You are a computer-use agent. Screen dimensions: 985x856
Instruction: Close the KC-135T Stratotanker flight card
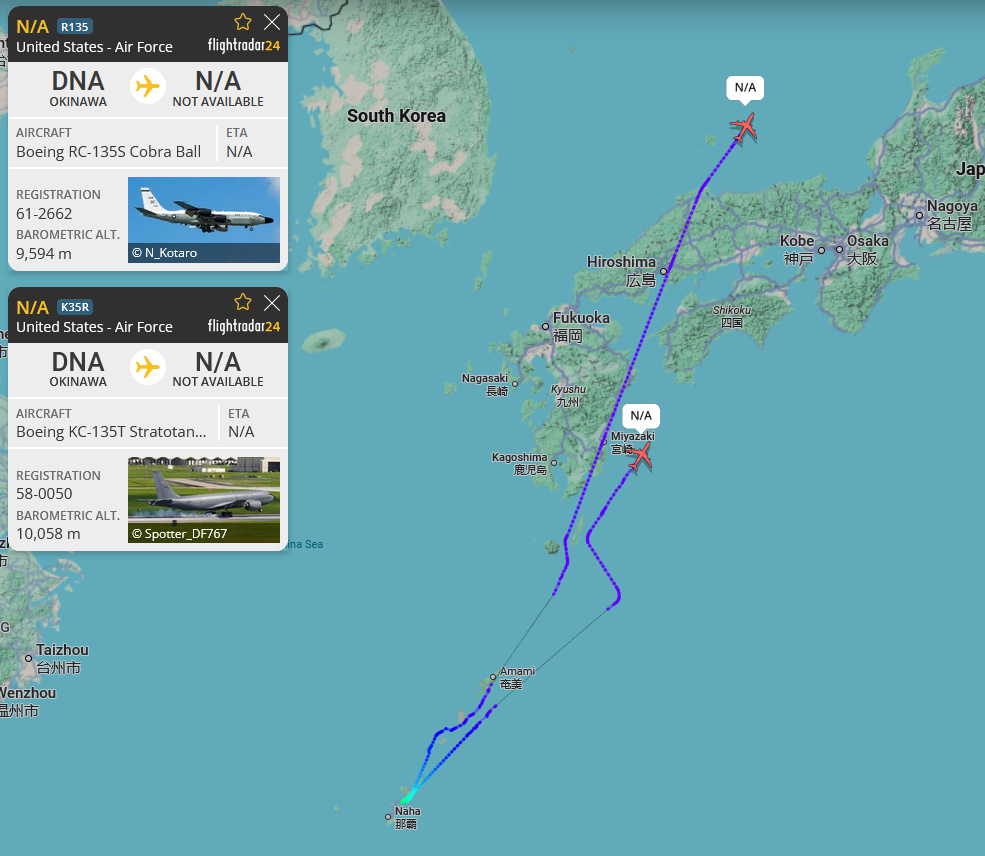click(x=272, y=303)
